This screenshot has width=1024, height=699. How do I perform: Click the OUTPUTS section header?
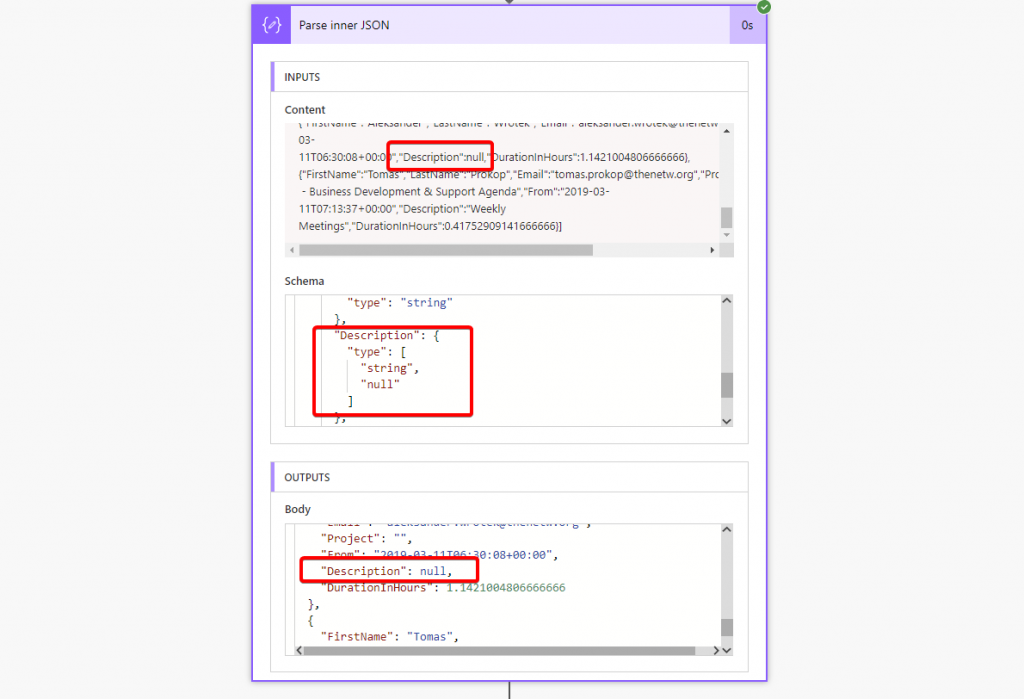[x=509, y=478]
